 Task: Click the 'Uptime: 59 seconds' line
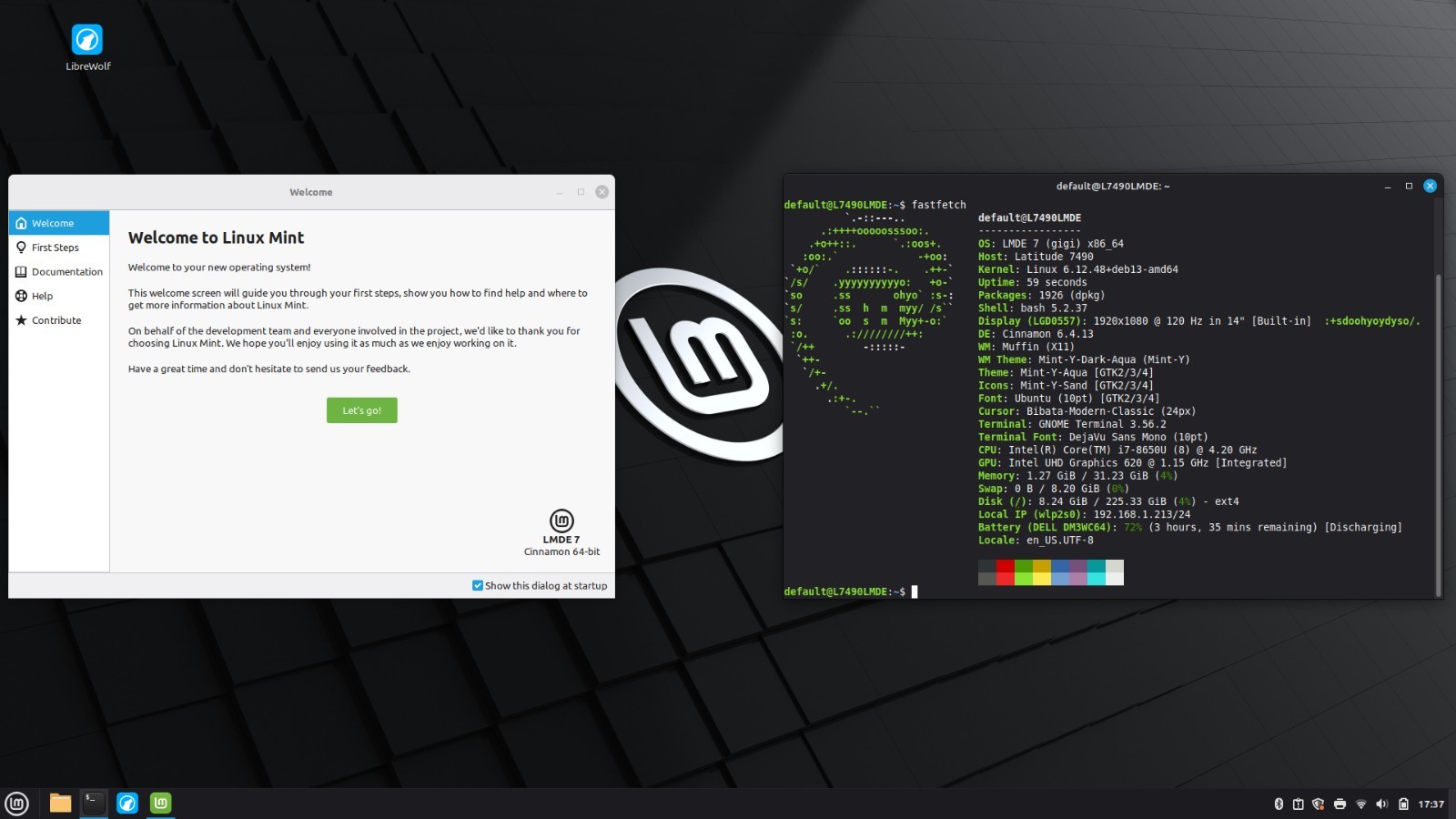1033,282
